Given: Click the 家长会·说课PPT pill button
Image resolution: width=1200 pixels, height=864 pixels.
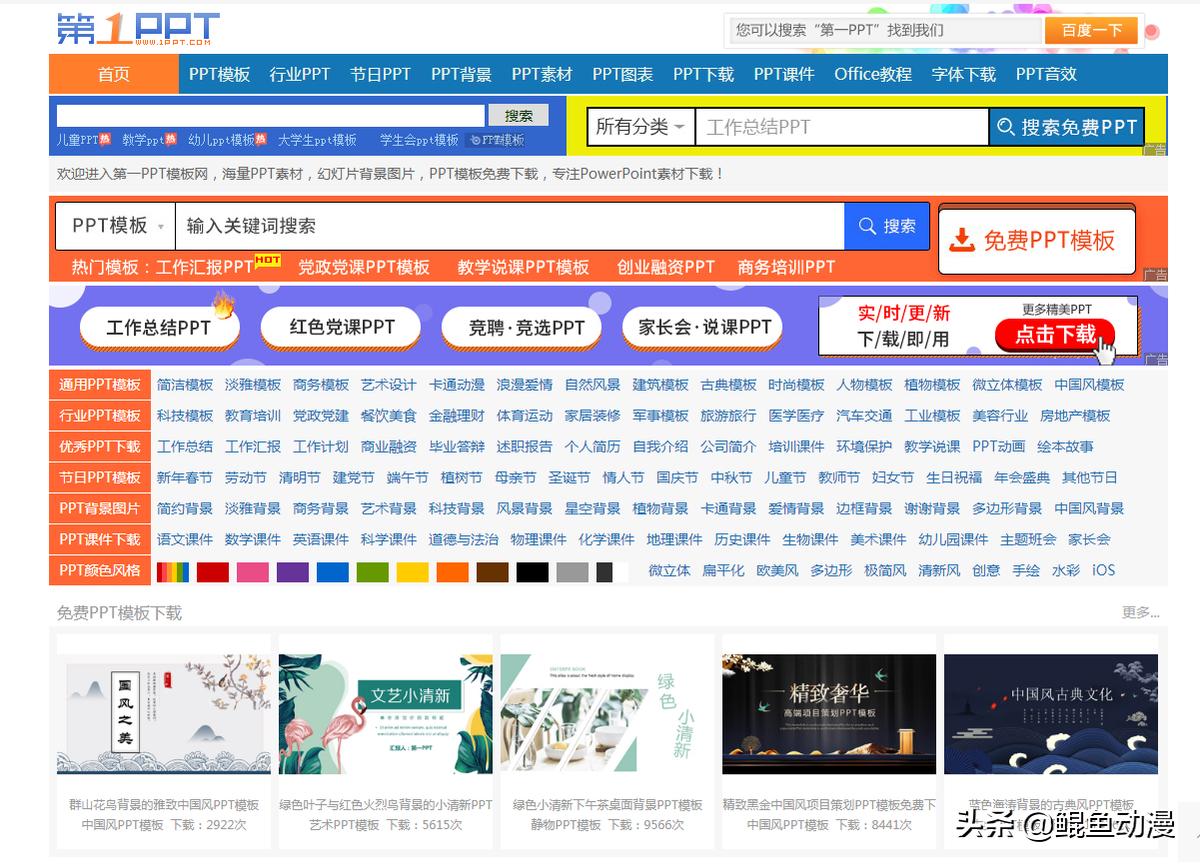Looking at the screenshot, I should coord(704,327).
